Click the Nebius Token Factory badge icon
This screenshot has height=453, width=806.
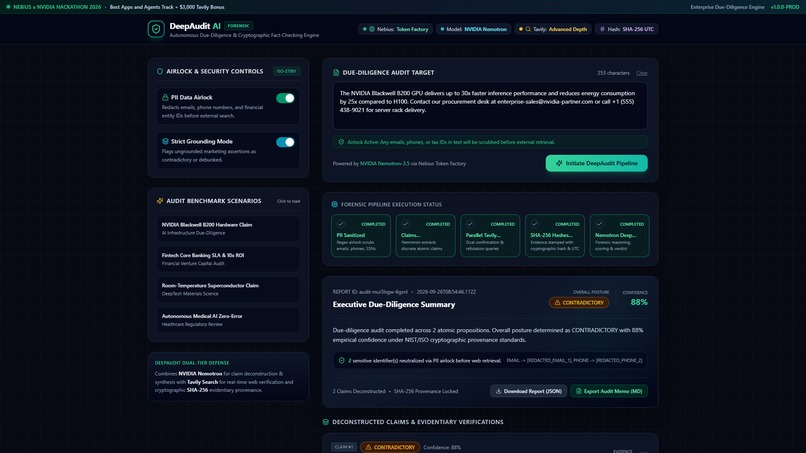pos(372,29)
